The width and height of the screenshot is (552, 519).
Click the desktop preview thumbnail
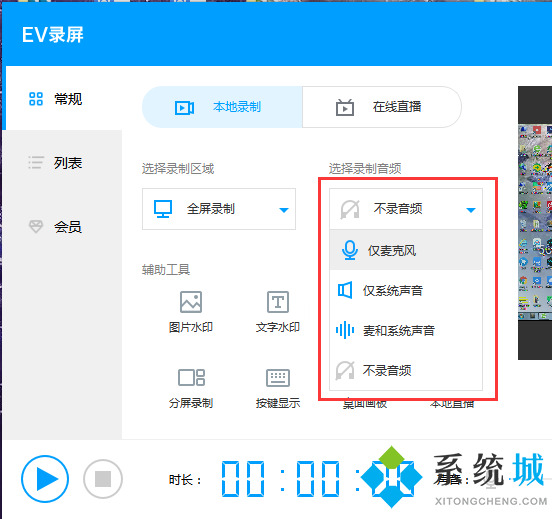pos(535,223)
